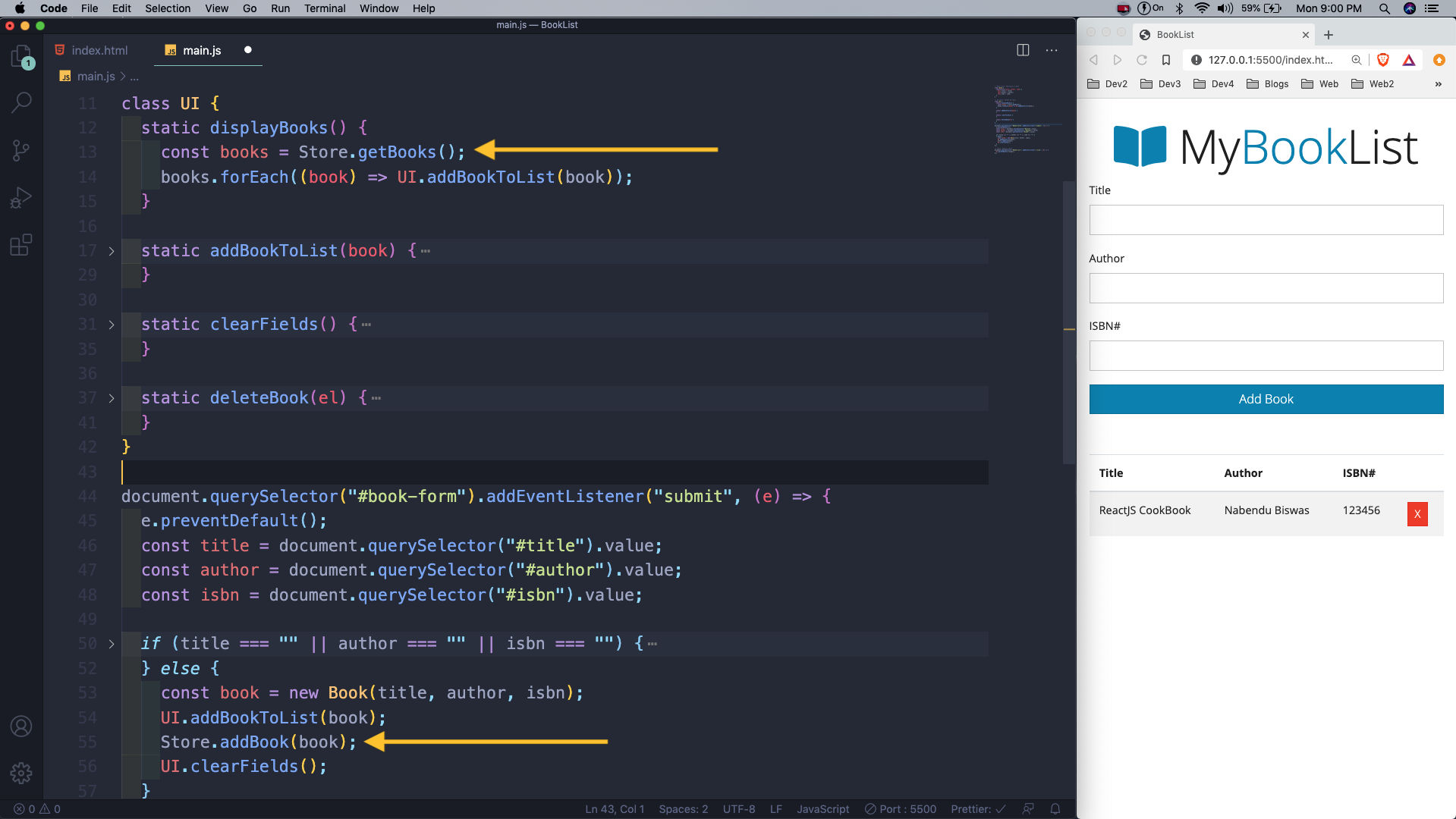Open the Wi-Fi menu in the menu bar
The width and height of the screenshot is (1456, 819).
[x=1202, y=8]
